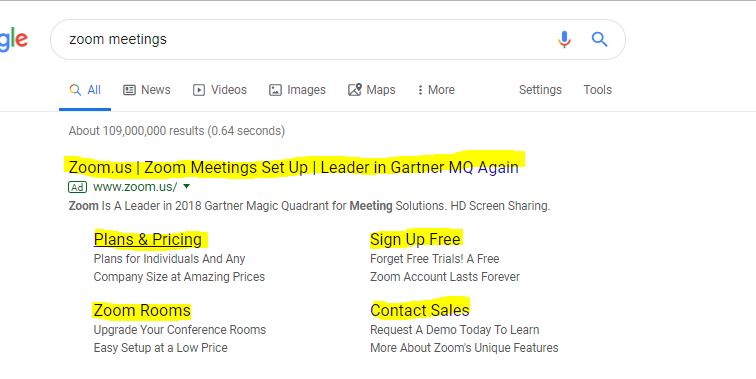Click the Google logo
Image resolution: width=756 pixels, height=379 pixels.
coord(14,40)
